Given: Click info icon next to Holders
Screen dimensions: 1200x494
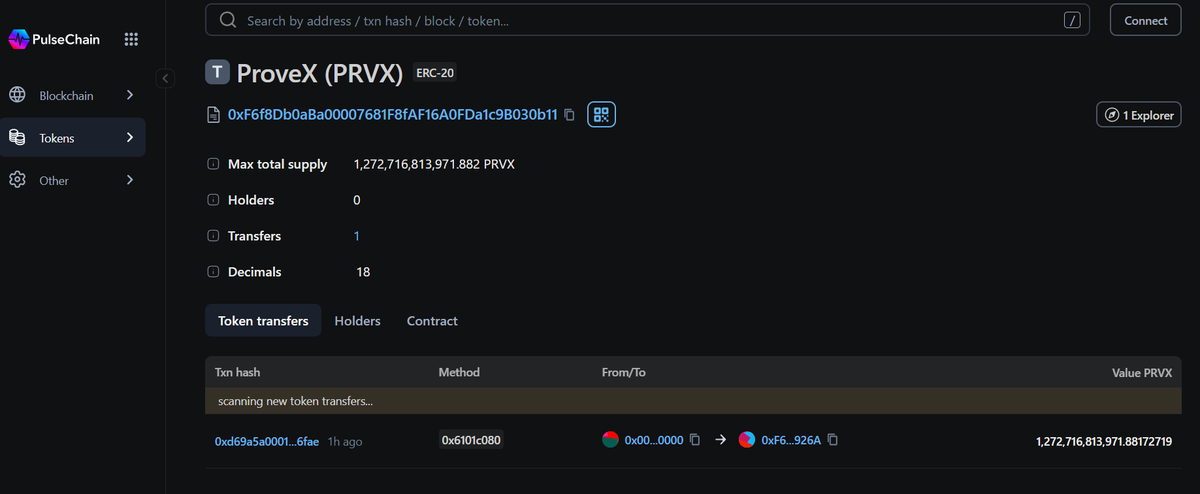Looking at the screenshot, I should [x=213, y=200].
